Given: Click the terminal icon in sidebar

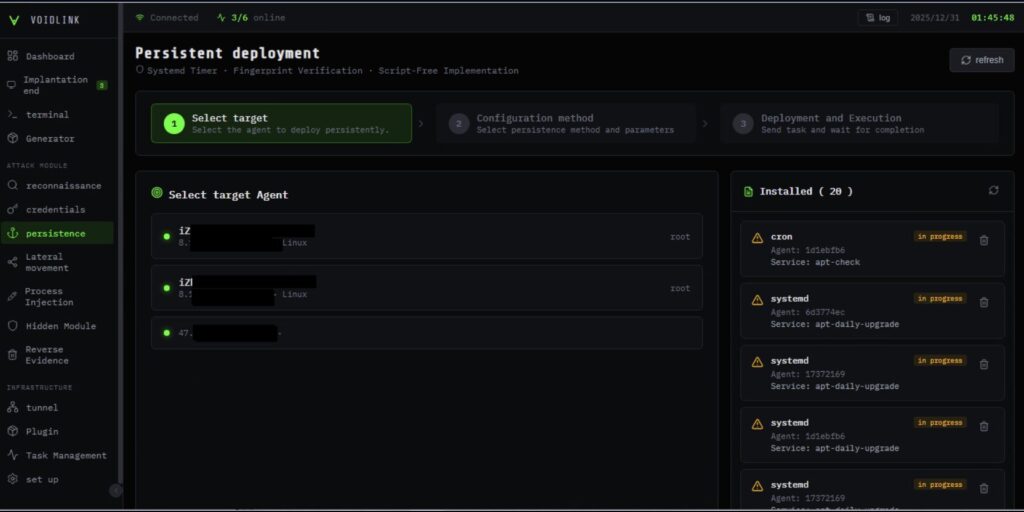Looking at the screenshot, I should pyautogui.click(x=13, y=115).
